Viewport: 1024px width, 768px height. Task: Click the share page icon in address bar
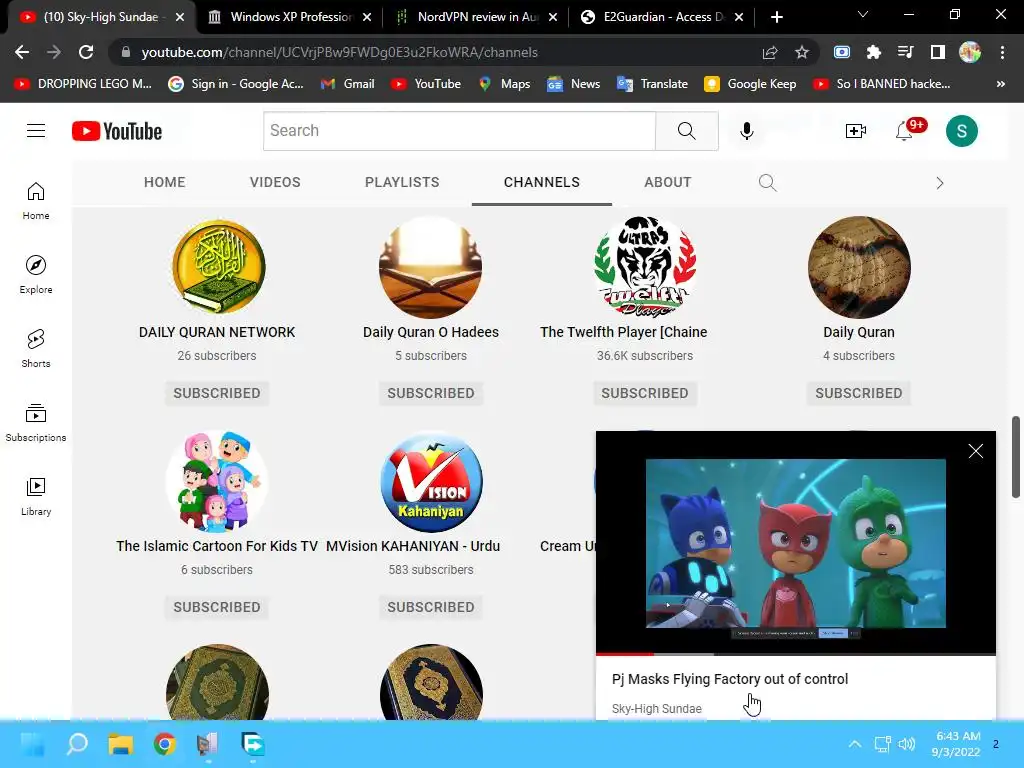point(770,52)
